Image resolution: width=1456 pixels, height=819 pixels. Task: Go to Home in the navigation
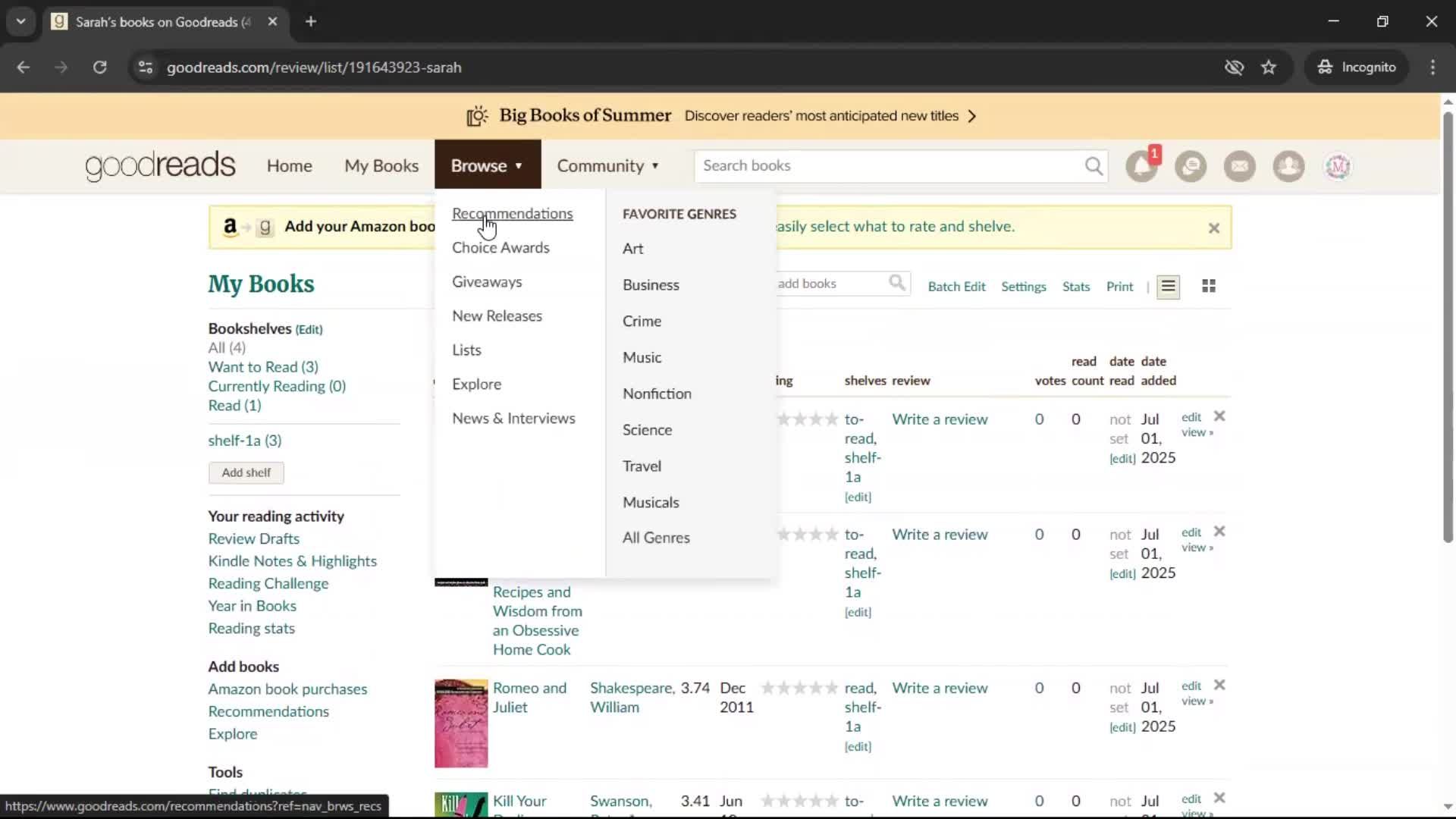[x=289, y=165]
